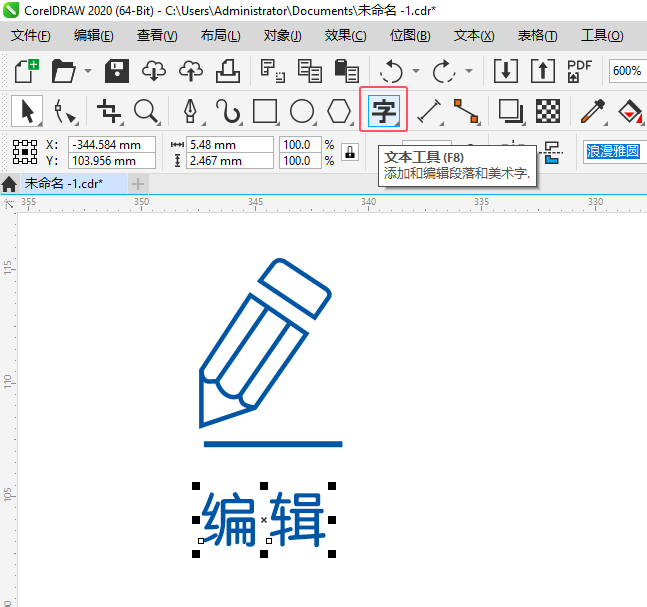Switch to the 未命名 -1.cdr tab
The height and width of the screenshot is (607, 647).
[73, 183]
